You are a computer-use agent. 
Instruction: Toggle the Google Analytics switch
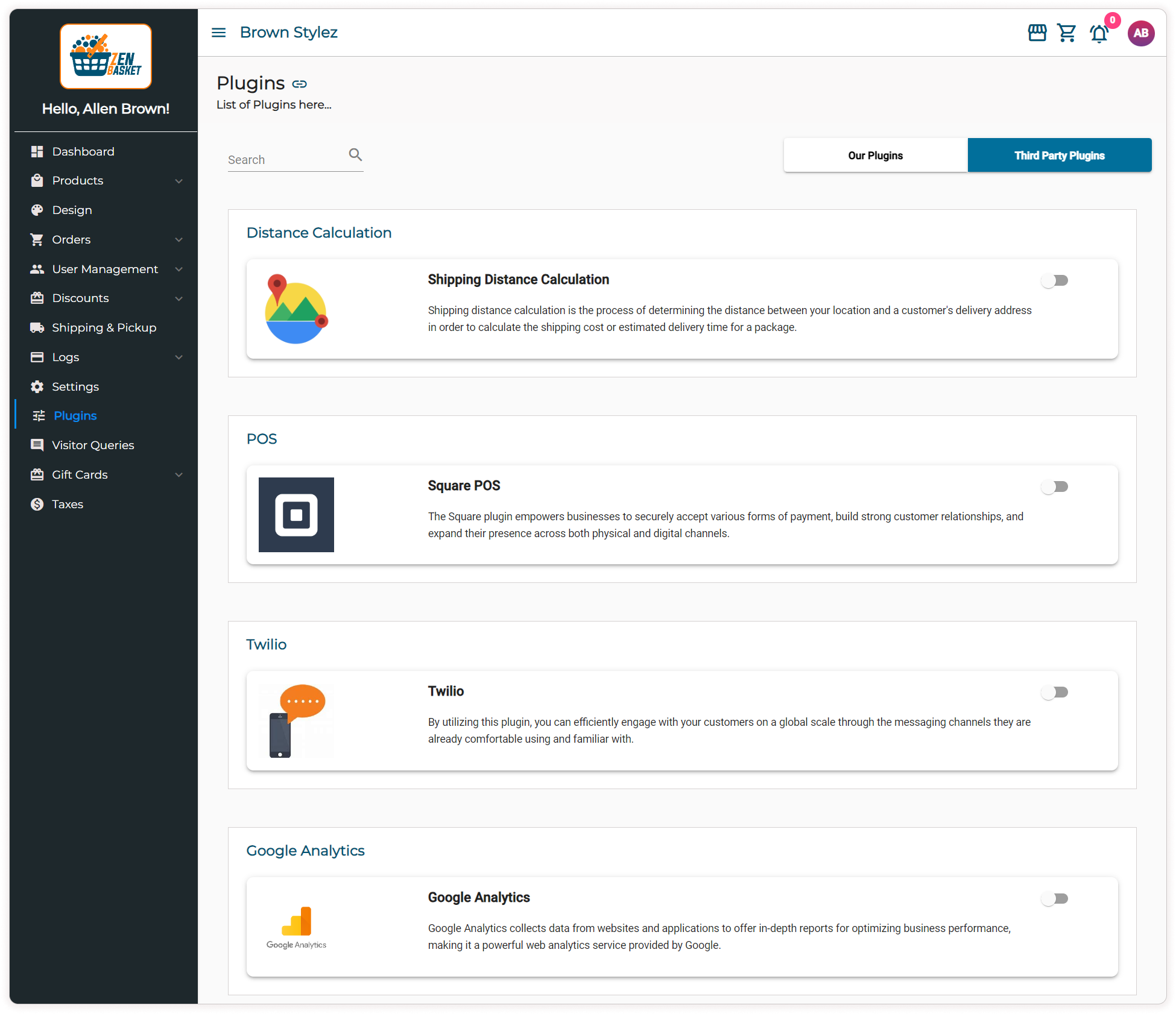pyautogui.click(x=1055, y=898)
